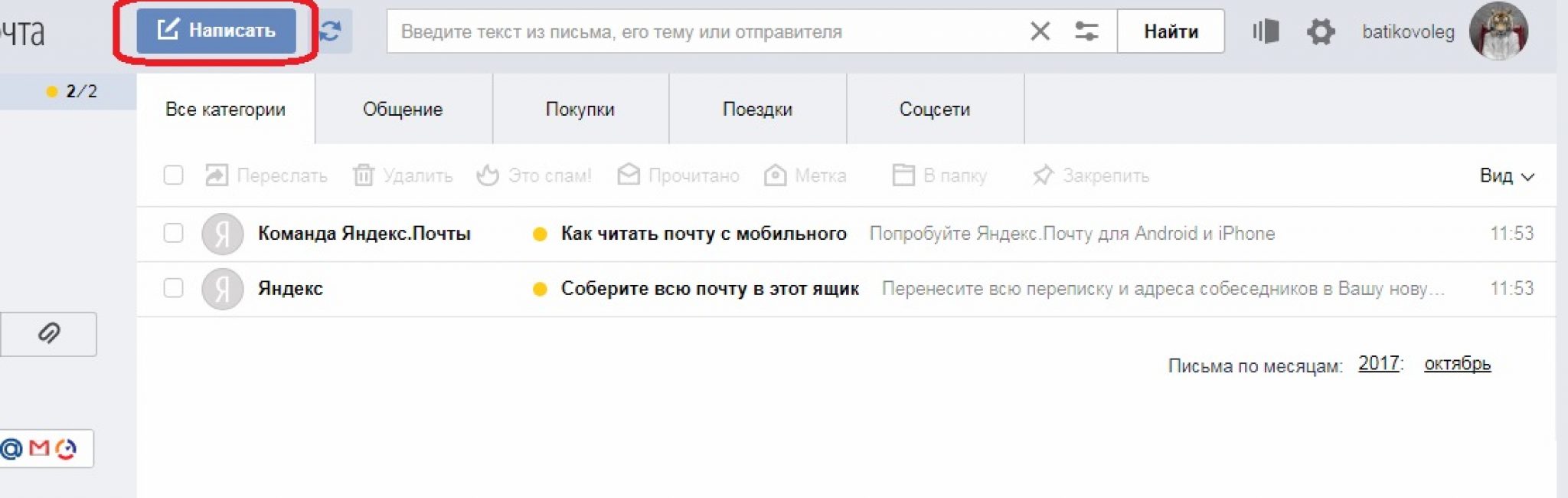Open the inbox 2/2 counter in sidebar
This screenshot has width=1568, height=498.
(73, 91)
